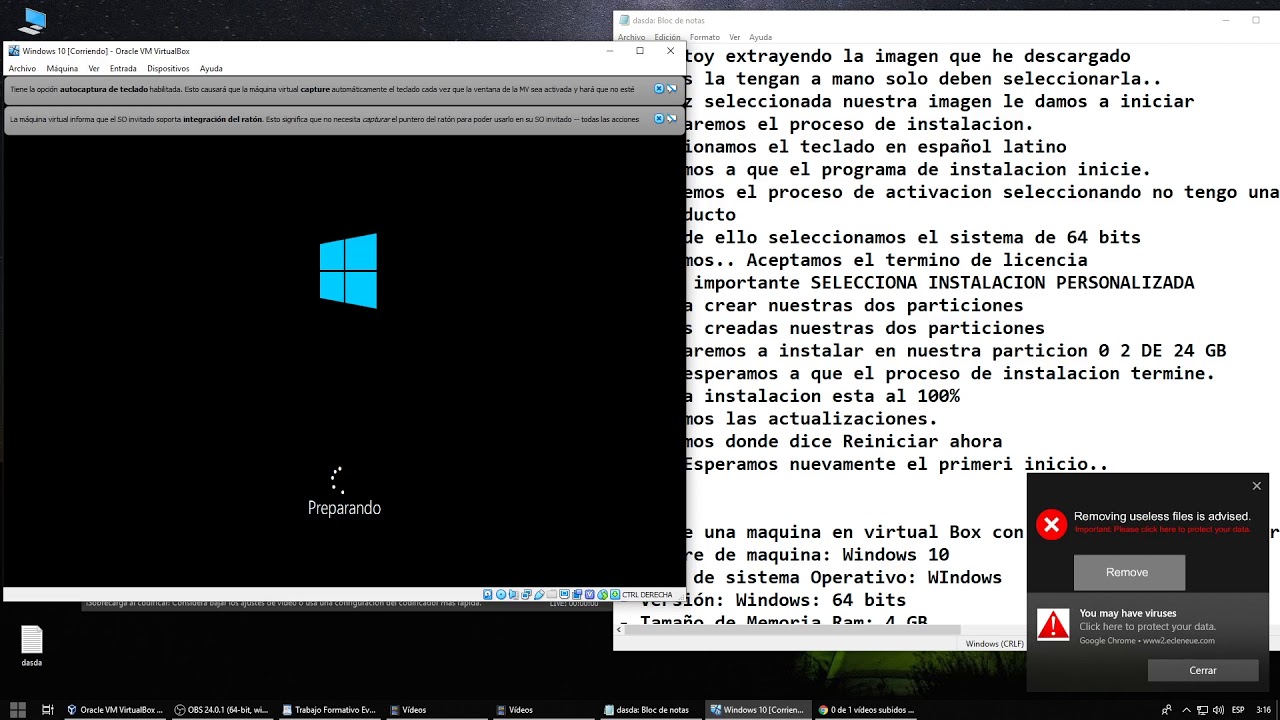
Task: Open VirtualBox hard disk activity indicator
Action: (488, 594)
